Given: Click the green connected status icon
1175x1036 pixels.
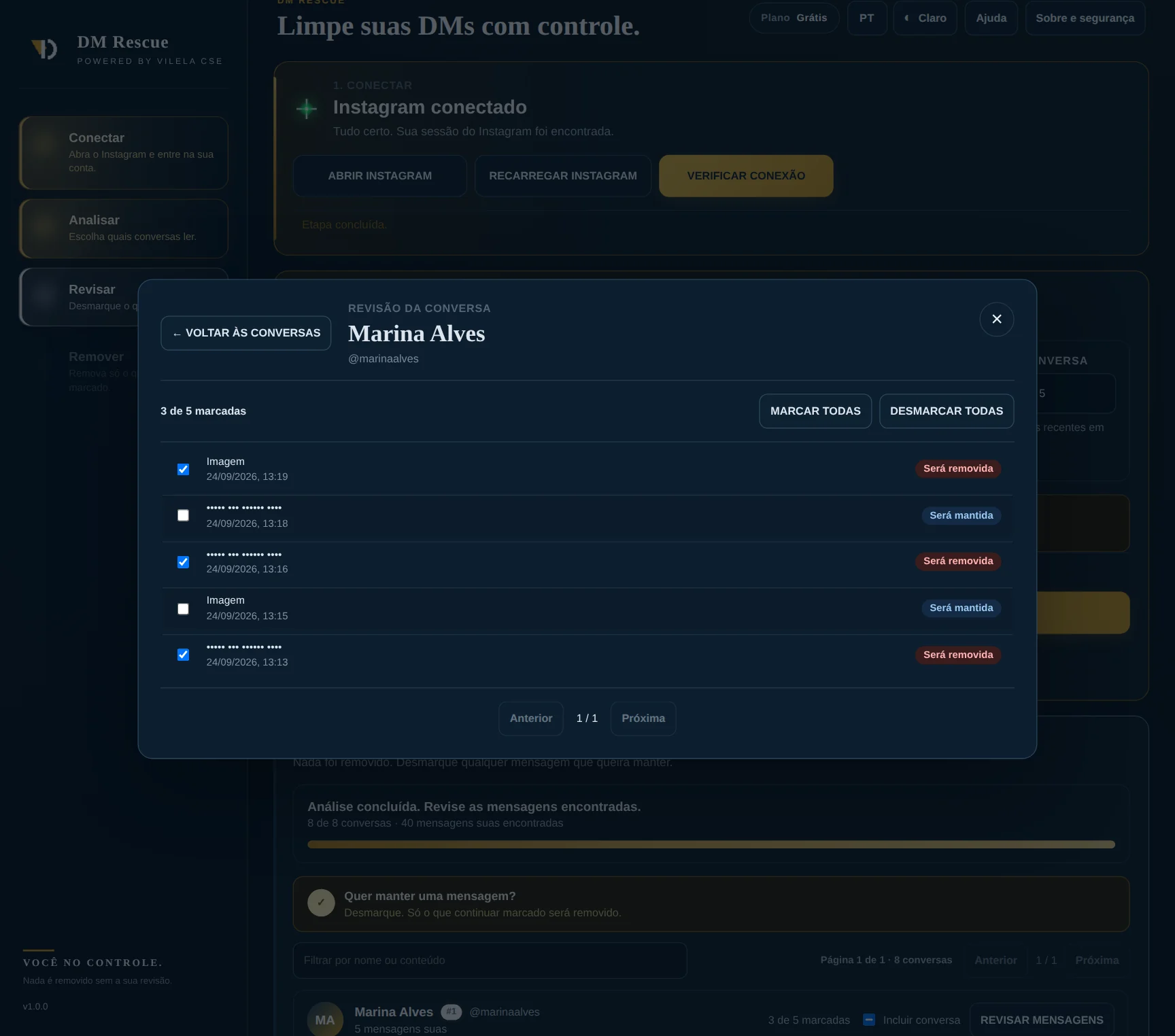Looking at the screenshot, I should (x=307, y=108).
